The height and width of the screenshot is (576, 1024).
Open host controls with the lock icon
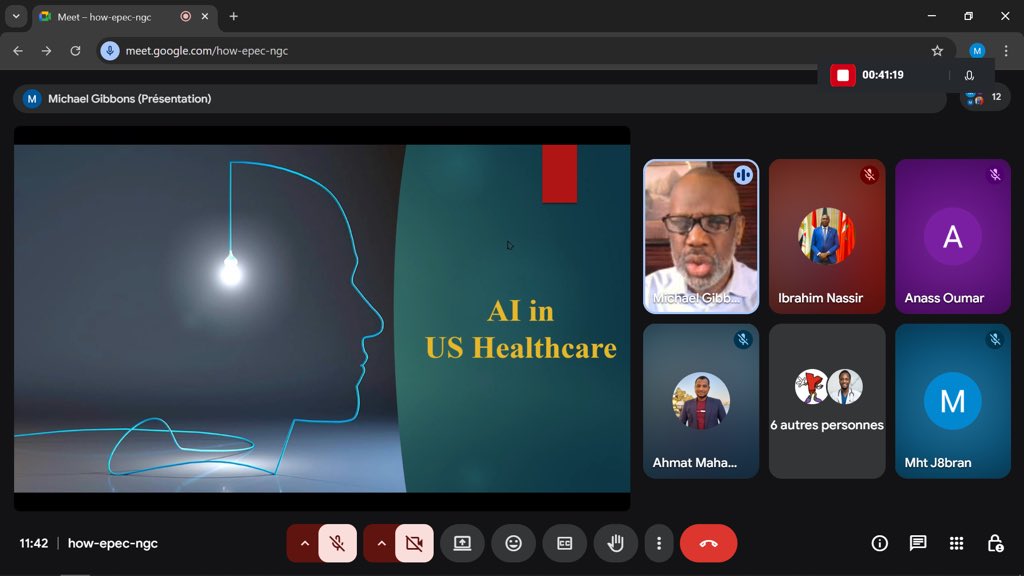click(995, 543)
